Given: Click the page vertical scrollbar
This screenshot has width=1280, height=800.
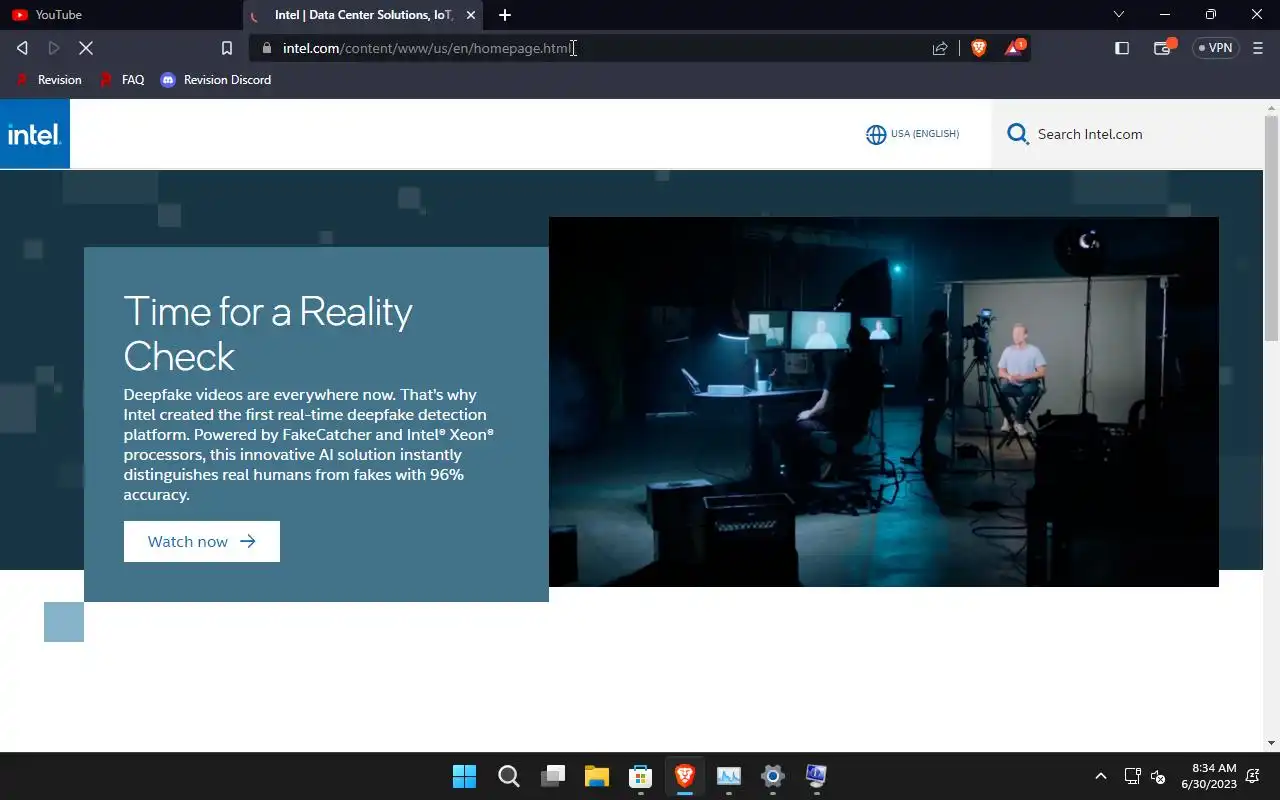Looking at the screenshot, I should (x=1271, y=228).
